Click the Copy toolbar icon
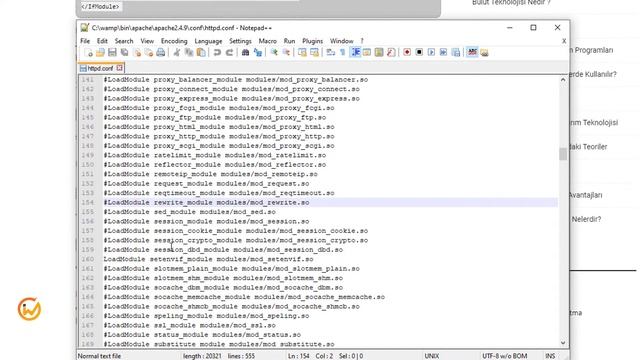This screenshot has width=640, height=360. [x=189, y=52]
